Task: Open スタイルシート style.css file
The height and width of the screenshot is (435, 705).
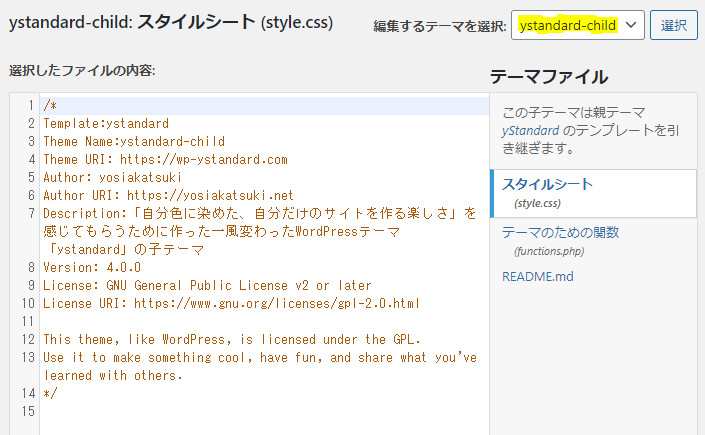Action: pyautogui.click(x=547, y=193)
